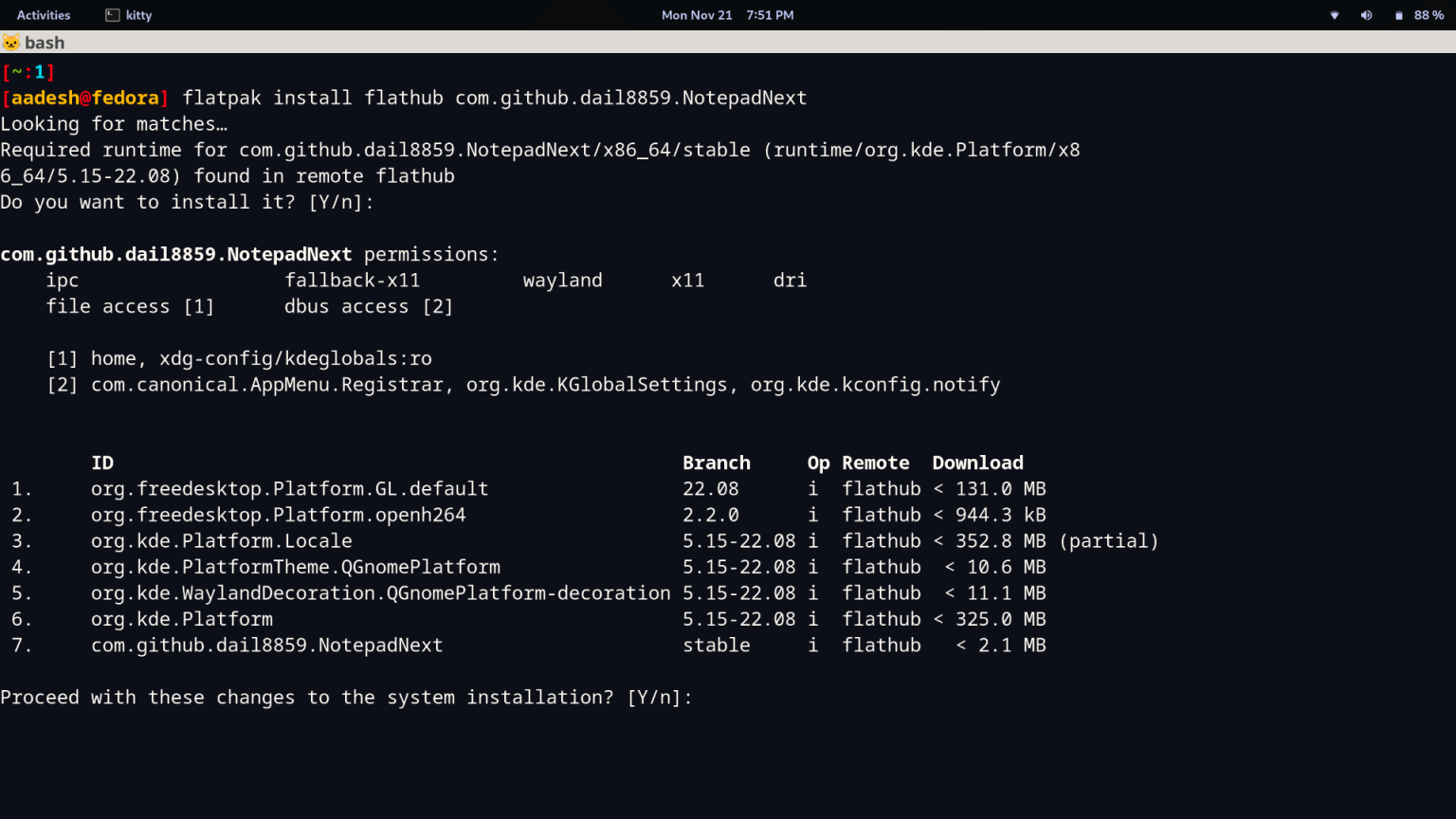Open the system status dropdown arrow
The height and width of the screenshot is (819, 1456).
pos(1334,15)
